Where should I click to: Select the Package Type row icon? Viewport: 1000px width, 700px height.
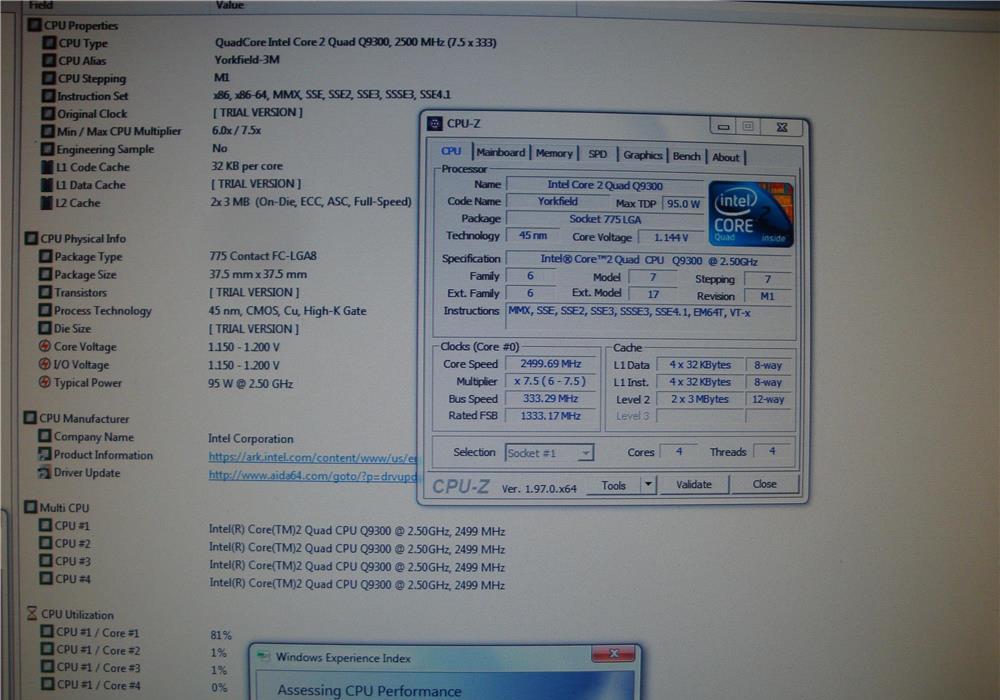(x=45, y=256)
